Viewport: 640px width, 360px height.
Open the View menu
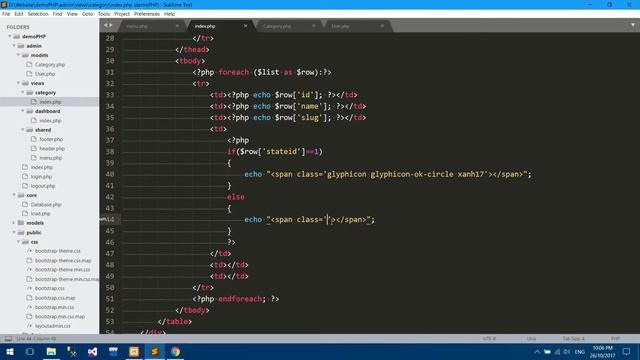pyautogui.click(x=72, y=14)
